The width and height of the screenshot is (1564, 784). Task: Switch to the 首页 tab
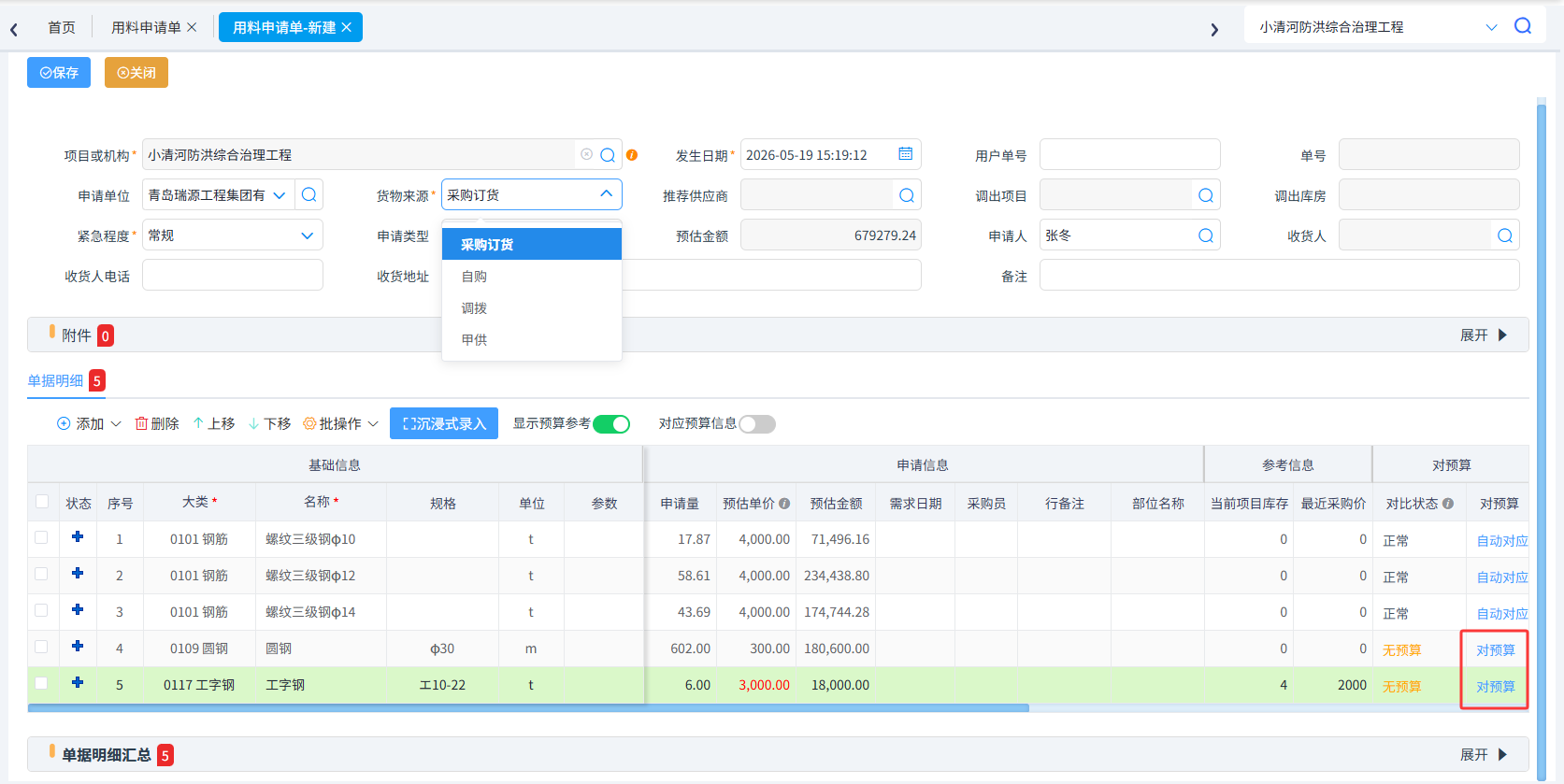(x=62, y=28)
